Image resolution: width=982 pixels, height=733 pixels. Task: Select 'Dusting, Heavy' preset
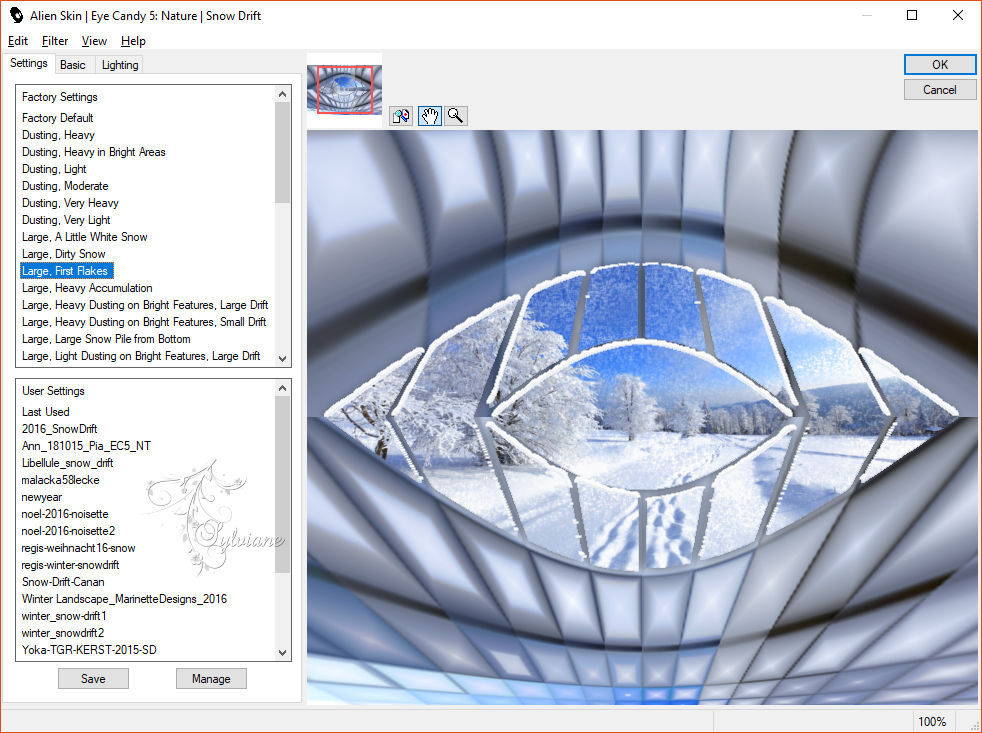58,135
